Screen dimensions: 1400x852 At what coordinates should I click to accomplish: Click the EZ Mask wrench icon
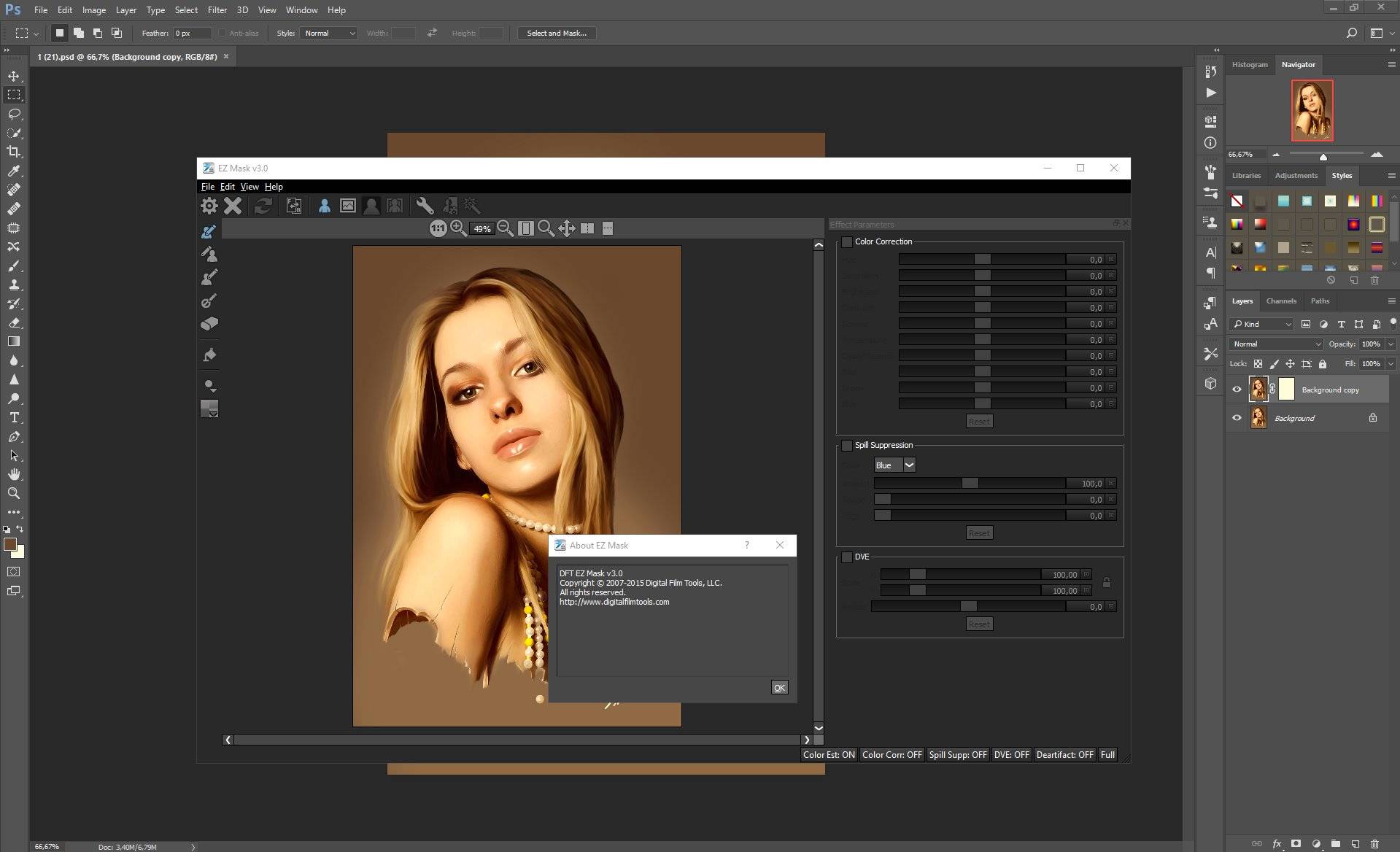[425, 206]
